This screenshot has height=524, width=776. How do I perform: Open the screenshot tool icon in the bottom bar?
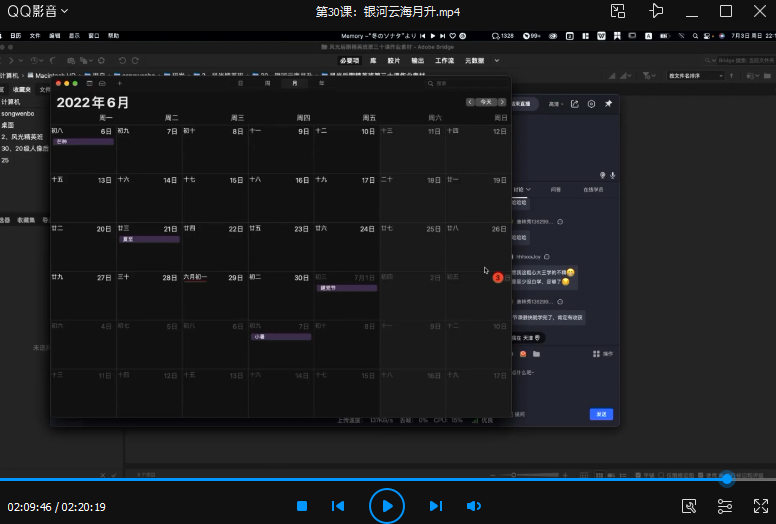coord(689,506)
